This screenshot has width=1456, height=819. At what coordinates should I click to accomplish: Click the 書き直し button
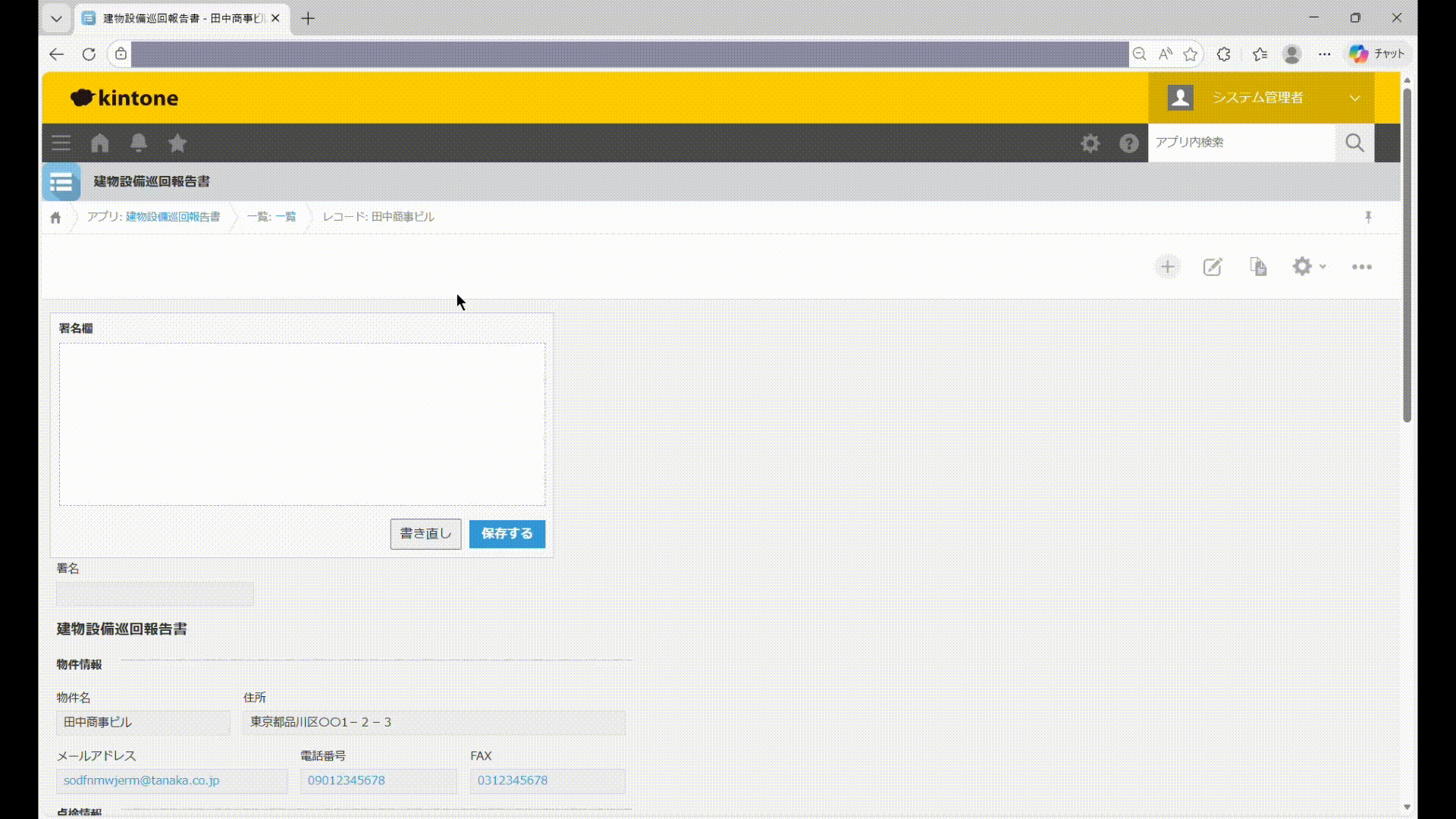tap(425, 534)
